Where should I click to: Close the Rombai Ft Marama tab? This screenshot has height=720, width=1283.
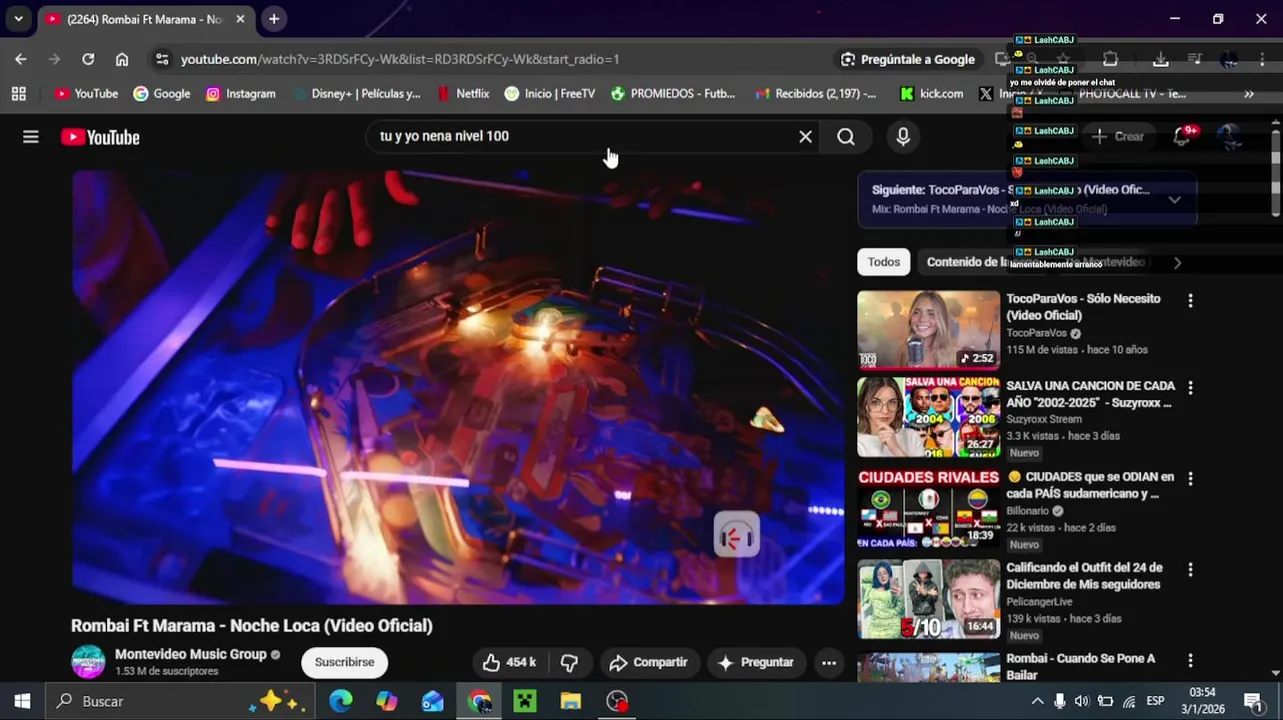[x=241, y=19]
